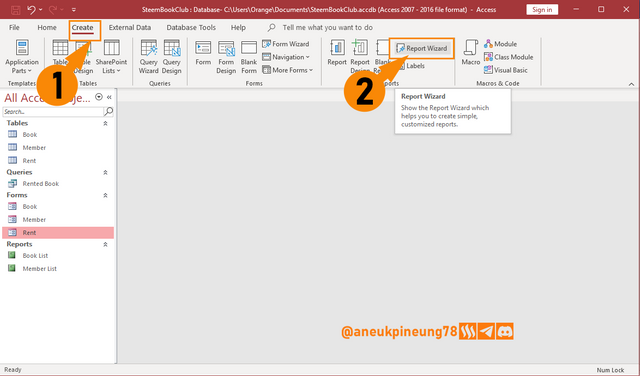Focus the navigation pane Search box
640x376 pixels.
pyautogui.click(x=53, y=111)
